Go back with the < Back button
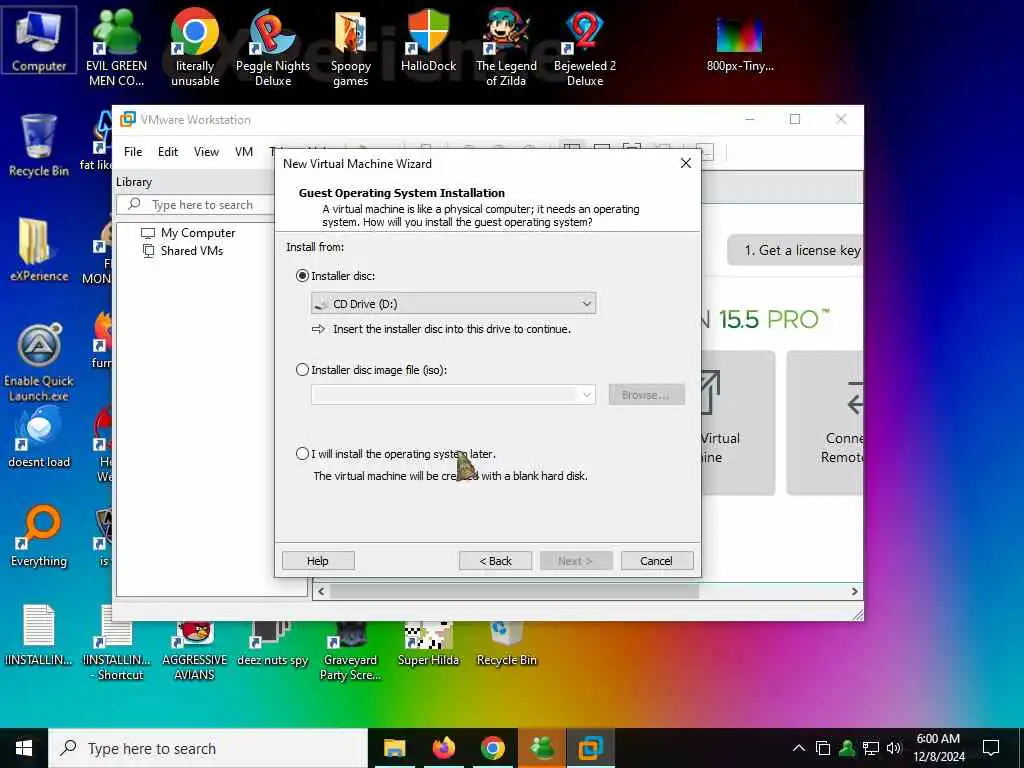 click(x=496, y=561)
